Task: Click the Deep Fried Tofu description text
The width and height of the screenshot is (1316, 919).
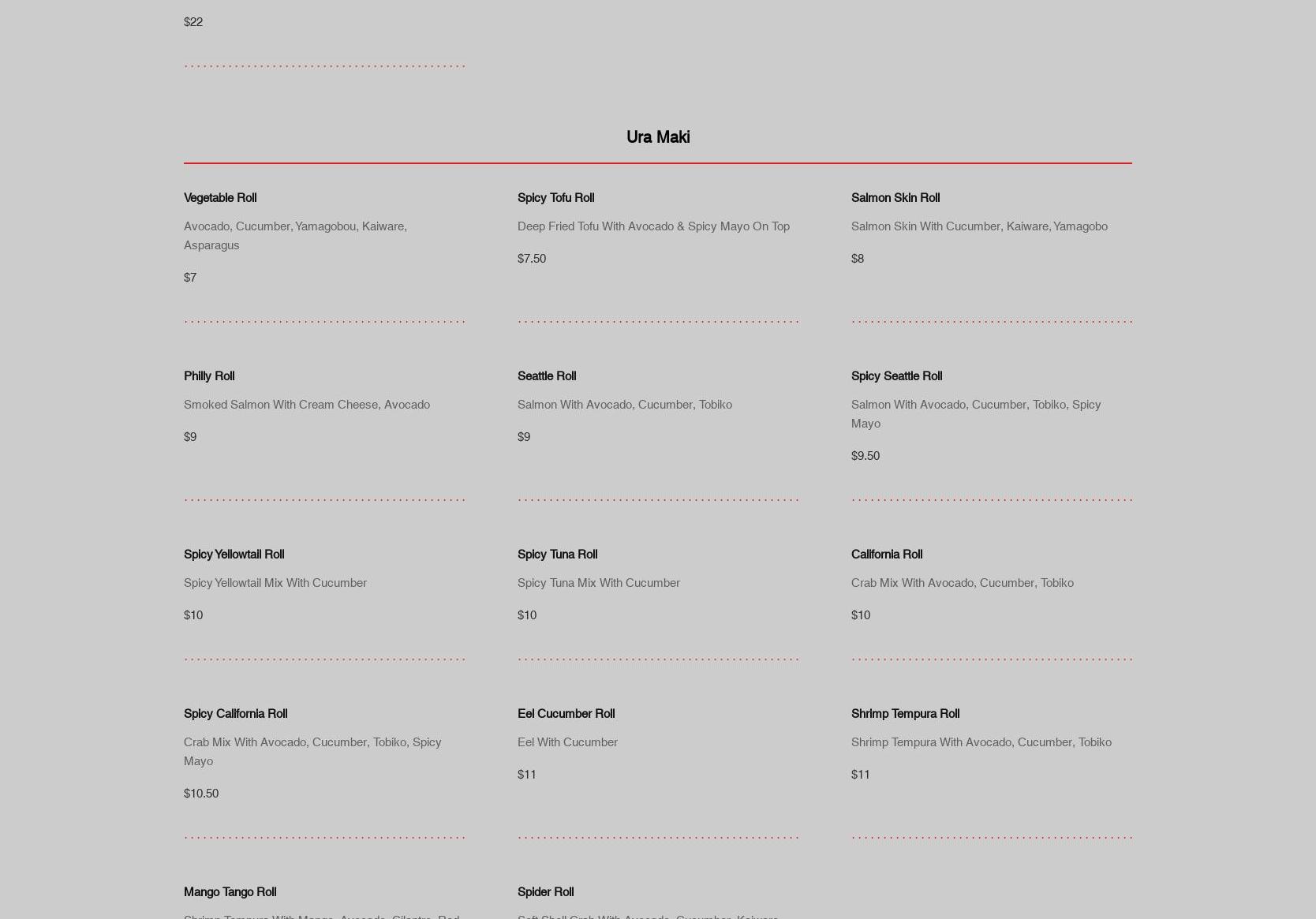Action: [x=652, y=226]
